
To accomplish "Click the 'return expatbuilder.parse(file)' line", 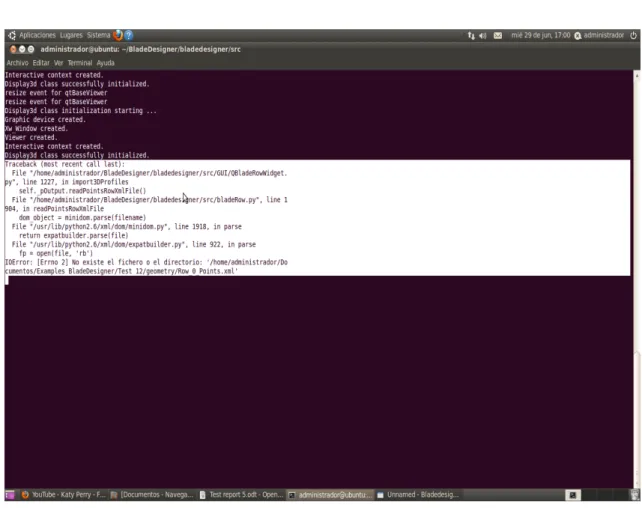I will pos(73,236).
